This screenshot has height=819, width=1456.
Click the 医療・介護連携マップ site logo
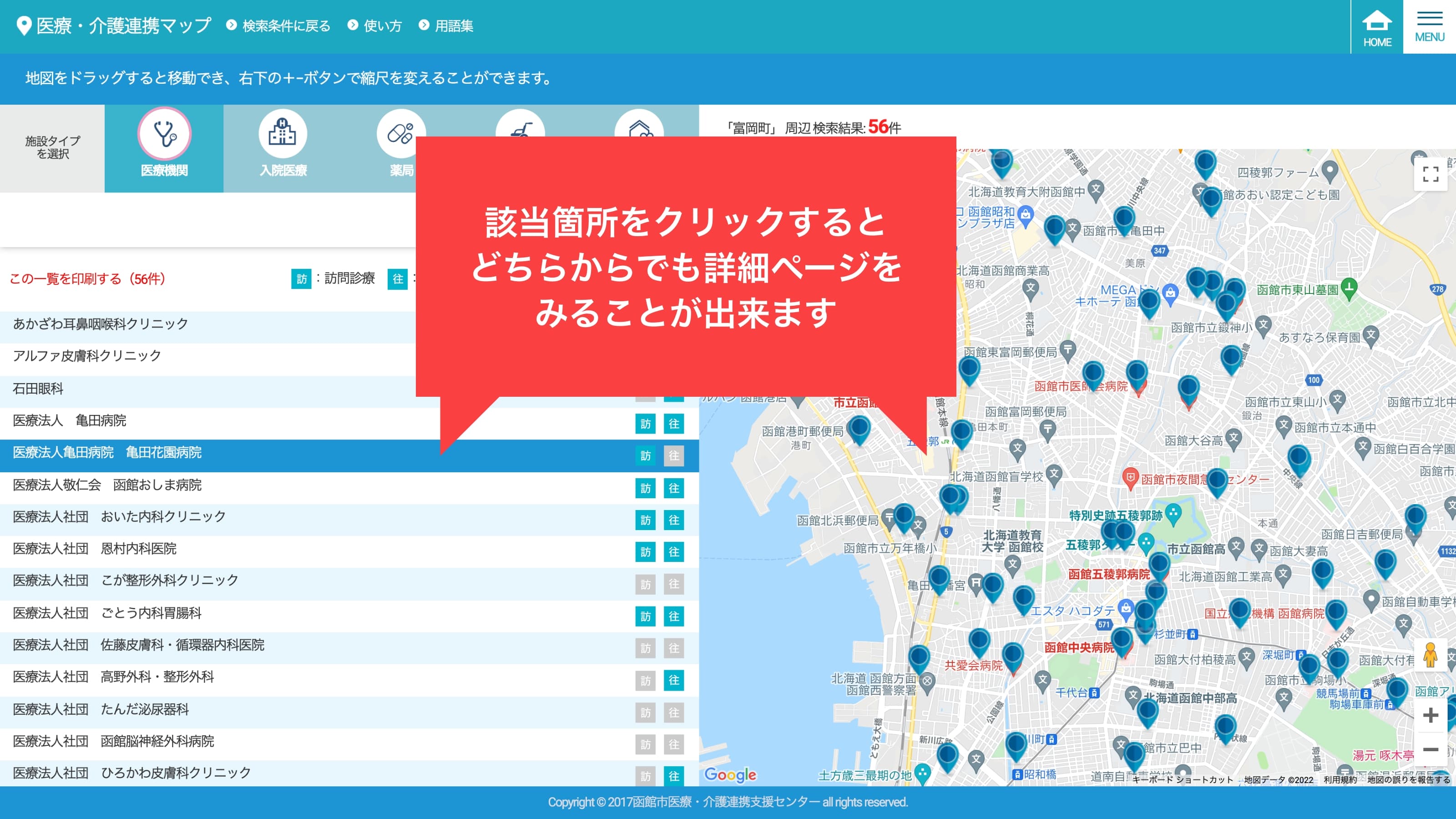pyautogui.click(x=114, y=26)
